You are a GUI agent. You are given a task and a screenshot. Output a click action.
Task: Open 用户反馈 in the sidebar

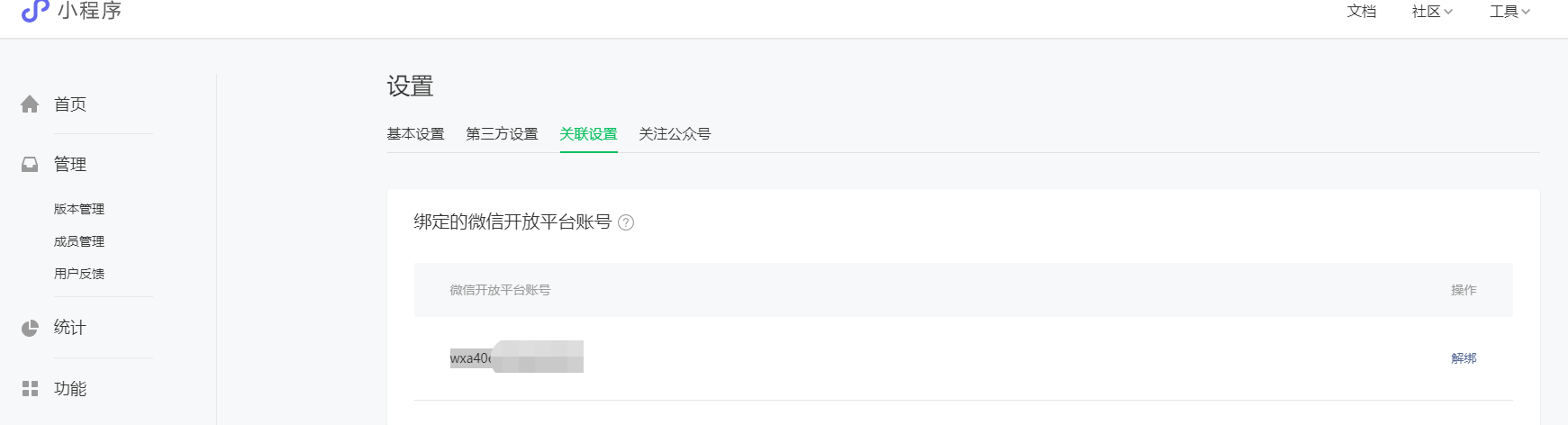pyautogui.click(x=79, y=274)
